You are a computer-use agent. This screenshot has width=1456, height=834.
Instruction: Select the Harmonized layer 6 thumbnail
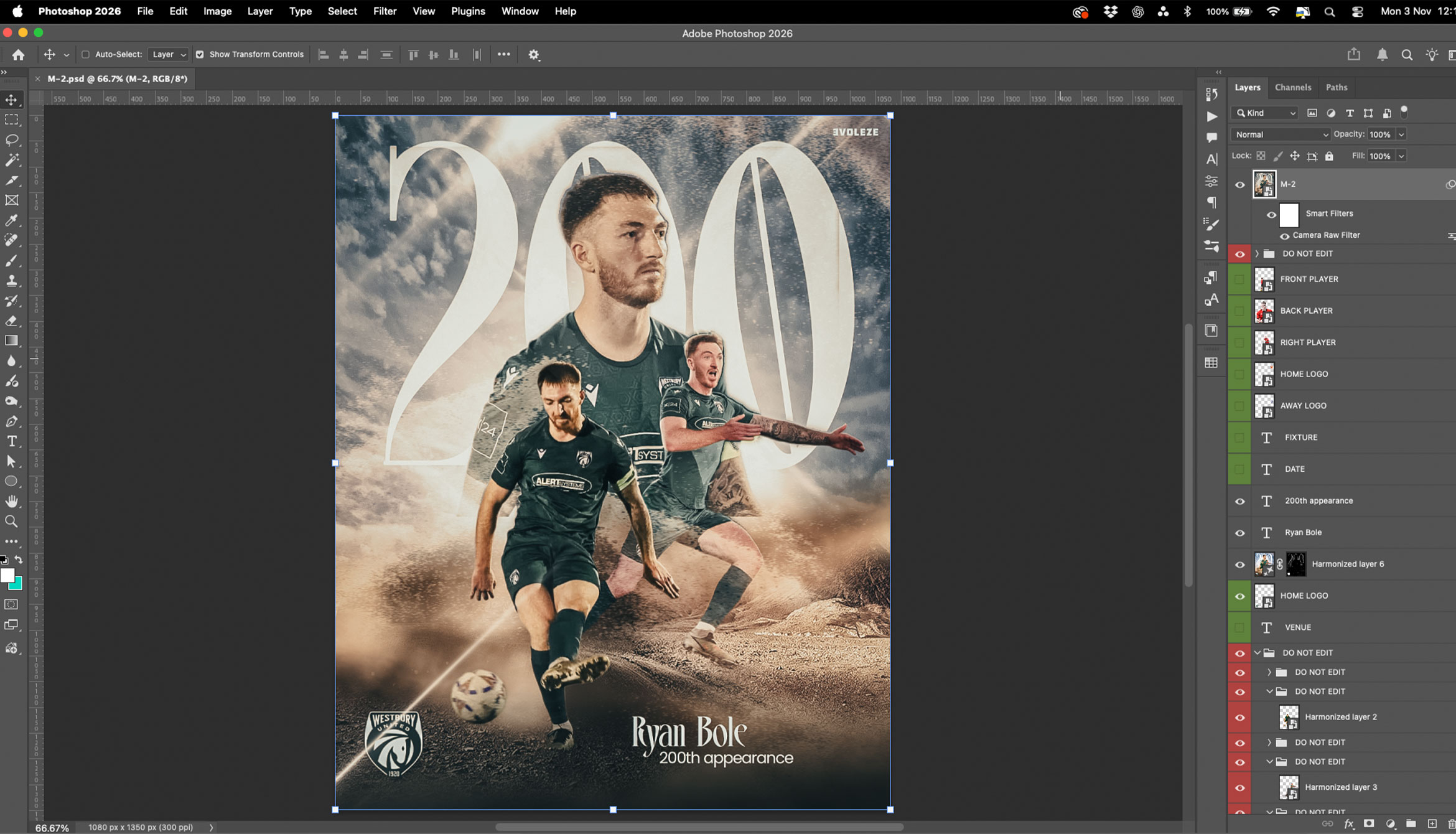(1264, 564)
